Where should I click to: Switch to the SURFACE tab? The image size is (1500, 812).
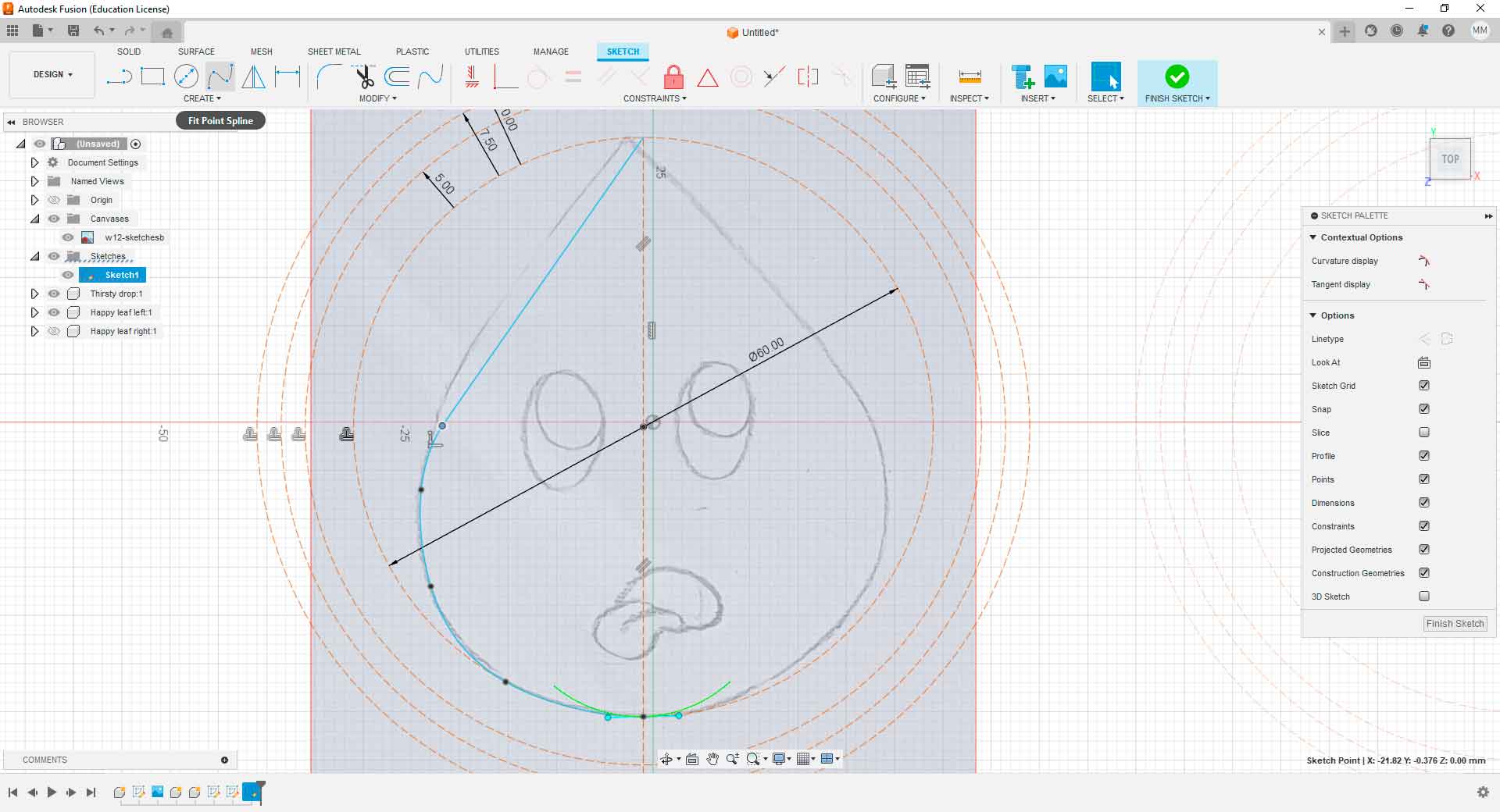pos(196,52)
